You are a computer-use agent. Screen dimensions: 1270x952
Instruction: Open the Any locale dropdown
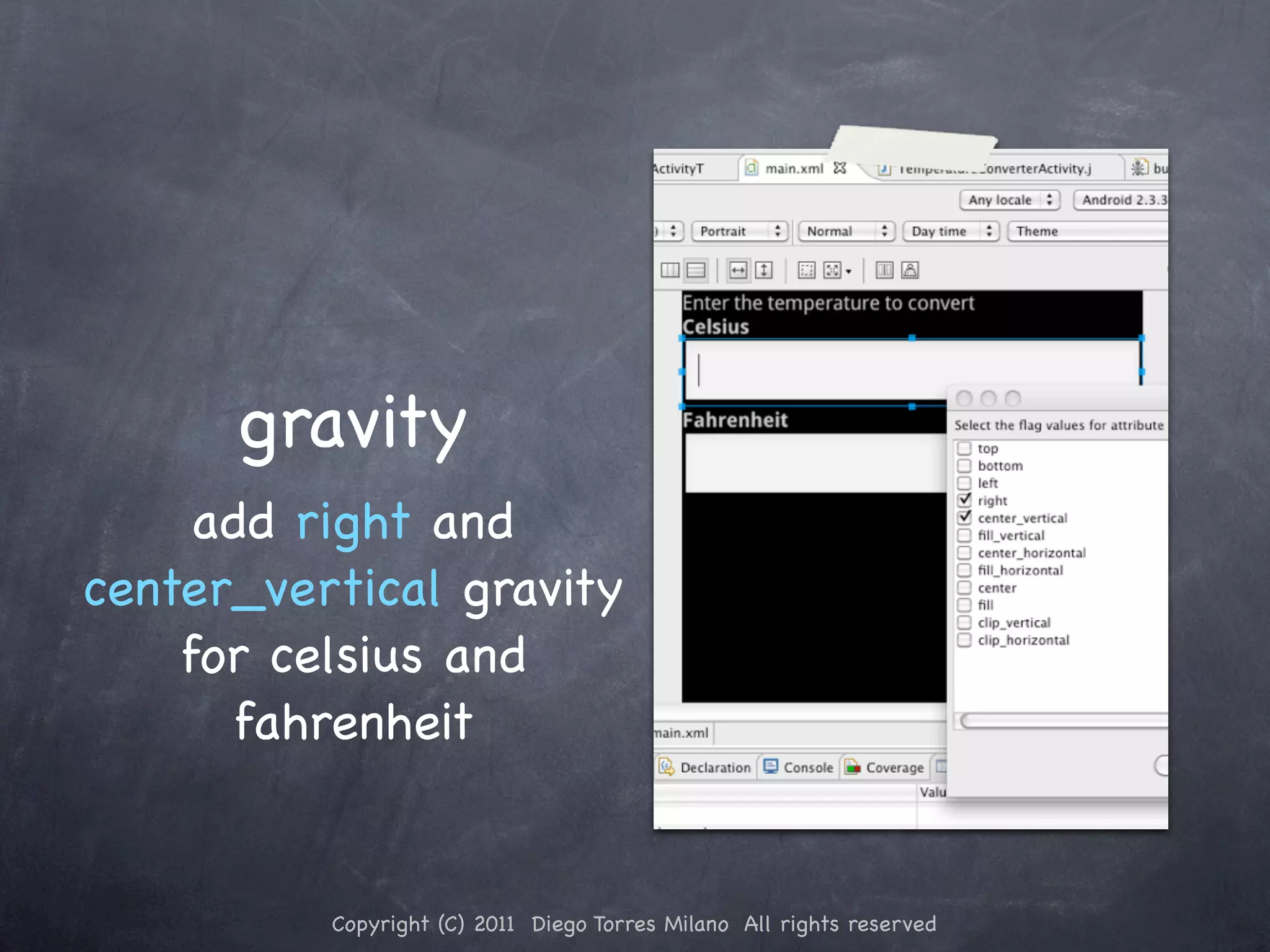pos(1010,200)
